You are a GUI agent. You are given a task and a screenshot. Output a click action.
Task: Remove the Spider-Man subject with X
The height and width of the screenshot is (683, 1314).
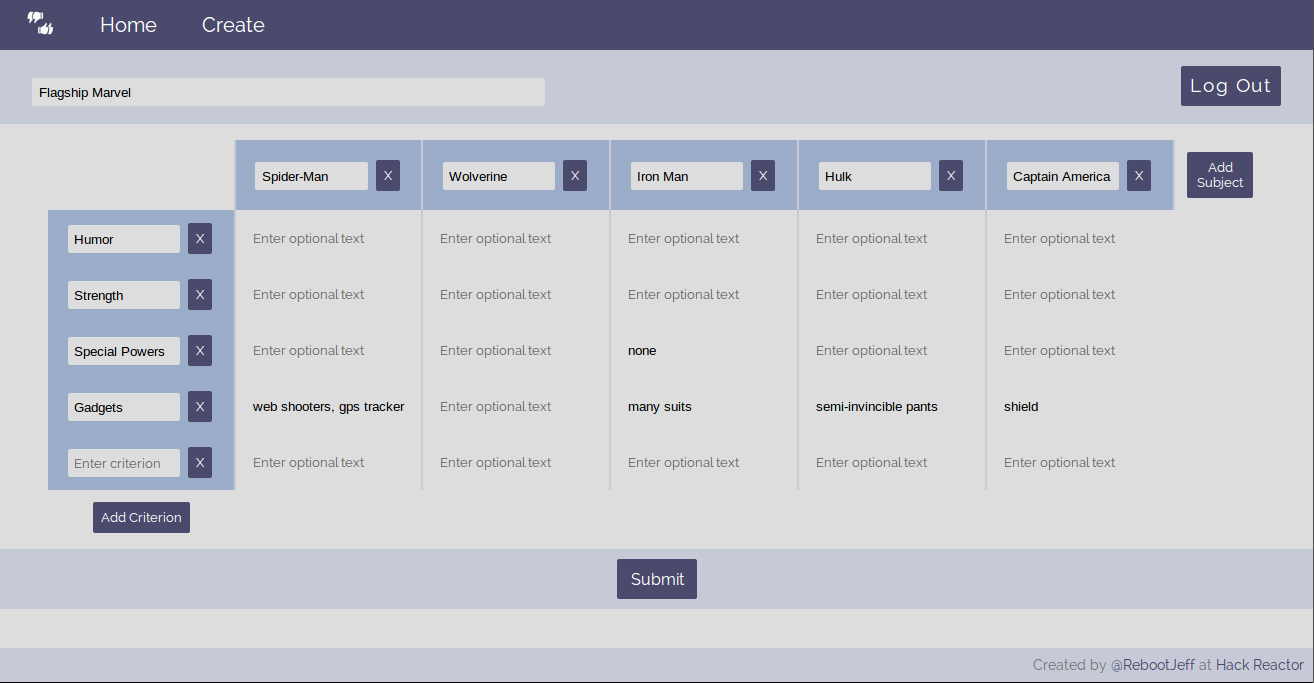pos(388,175)
